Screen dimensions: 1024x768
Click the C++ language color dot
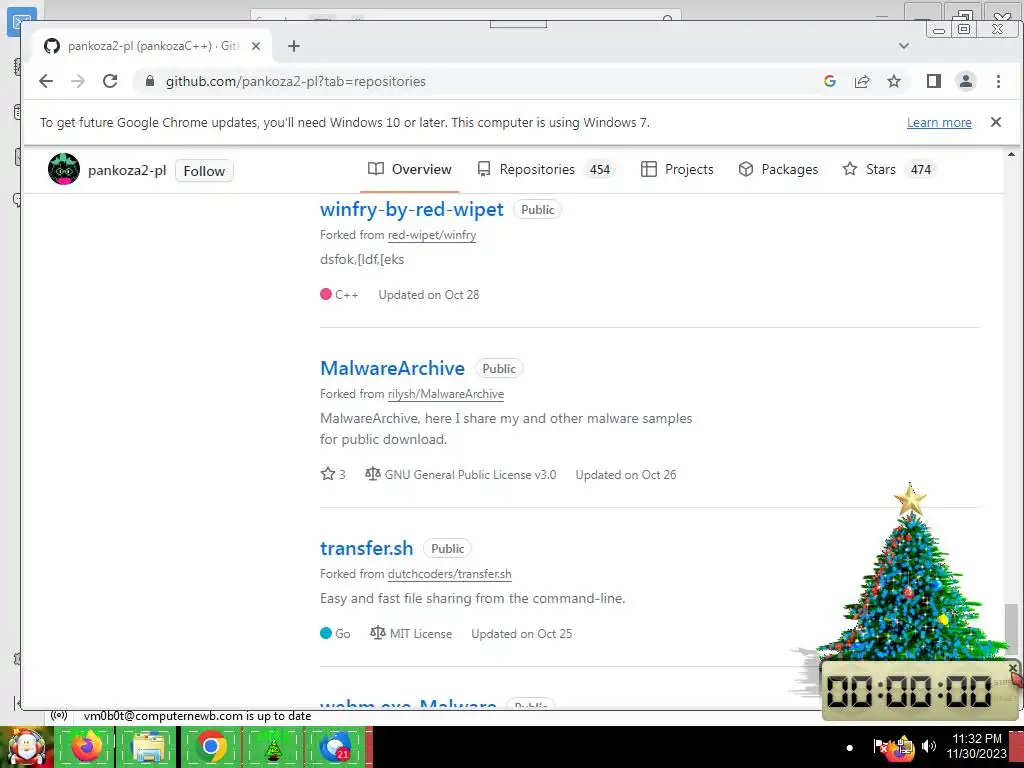coord(326,295)
